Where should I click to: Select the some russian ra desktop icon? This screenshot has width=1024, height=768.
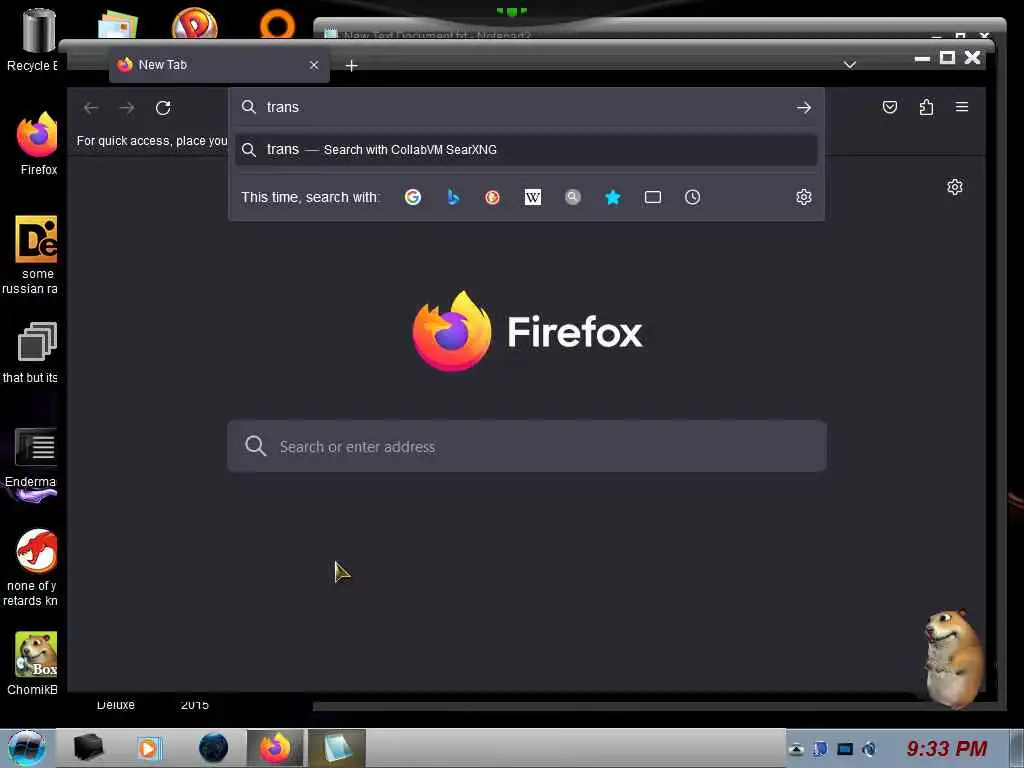click(x=34, y=255)
